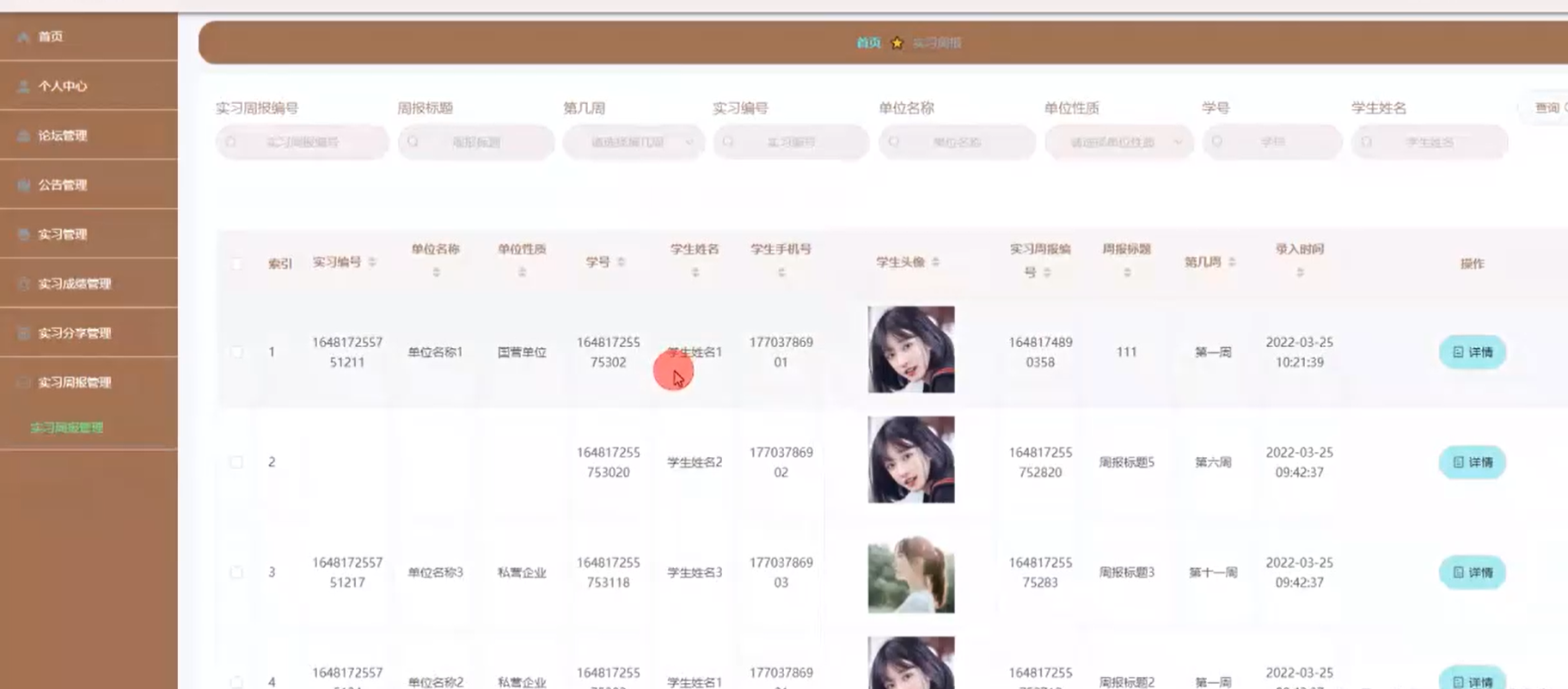Sort by 单位名称 column arrows
The width and height of the screenshot is (1568, 689).
[x=436, y=272]
